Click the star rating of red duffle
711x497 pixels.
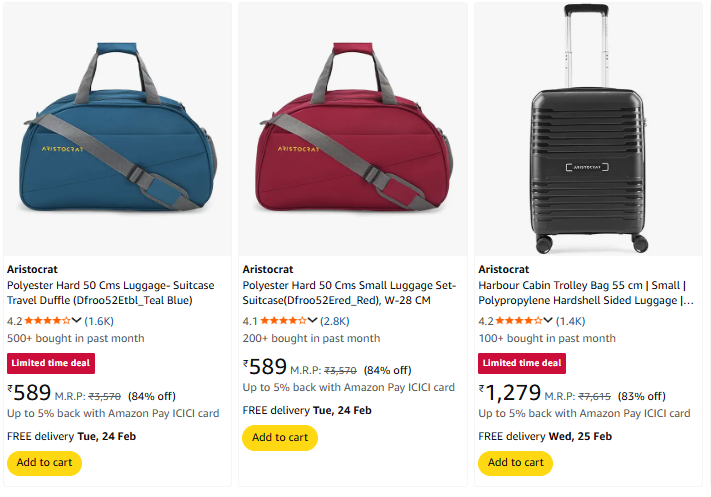(282, 321)
